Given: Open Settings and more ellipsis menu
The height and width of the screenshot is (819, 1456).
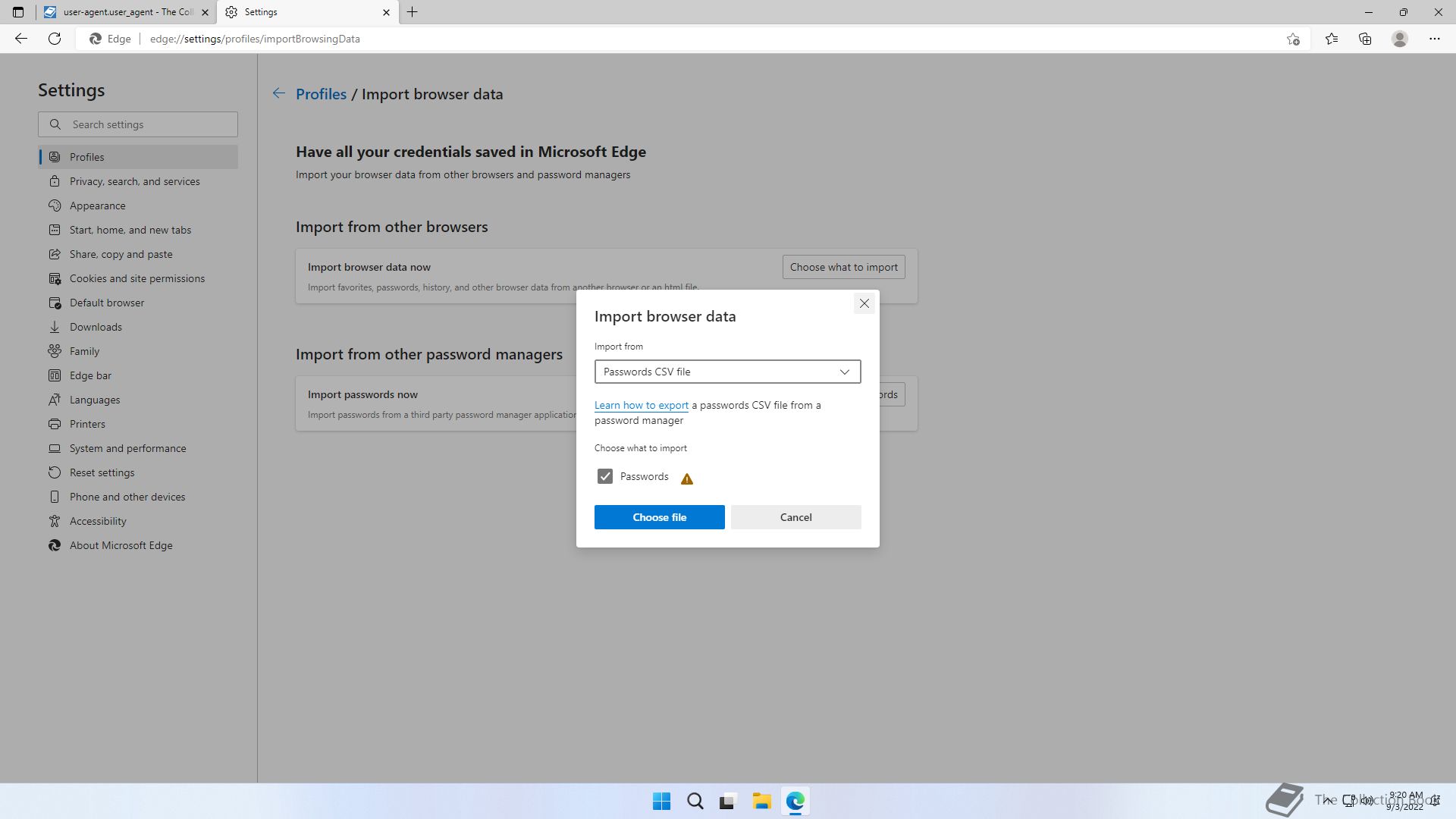Looking at the screenshot, I should pos(1434,39).
